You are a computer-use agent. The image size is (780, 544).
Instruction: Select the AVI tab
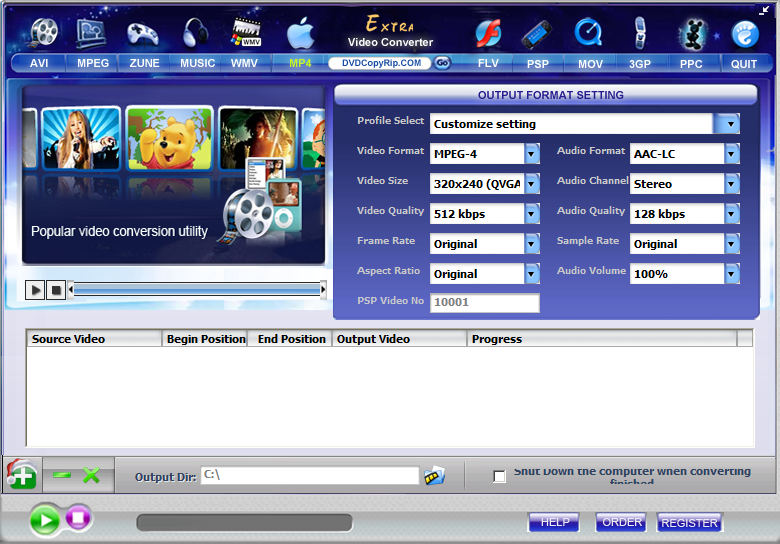pos(39,63)
